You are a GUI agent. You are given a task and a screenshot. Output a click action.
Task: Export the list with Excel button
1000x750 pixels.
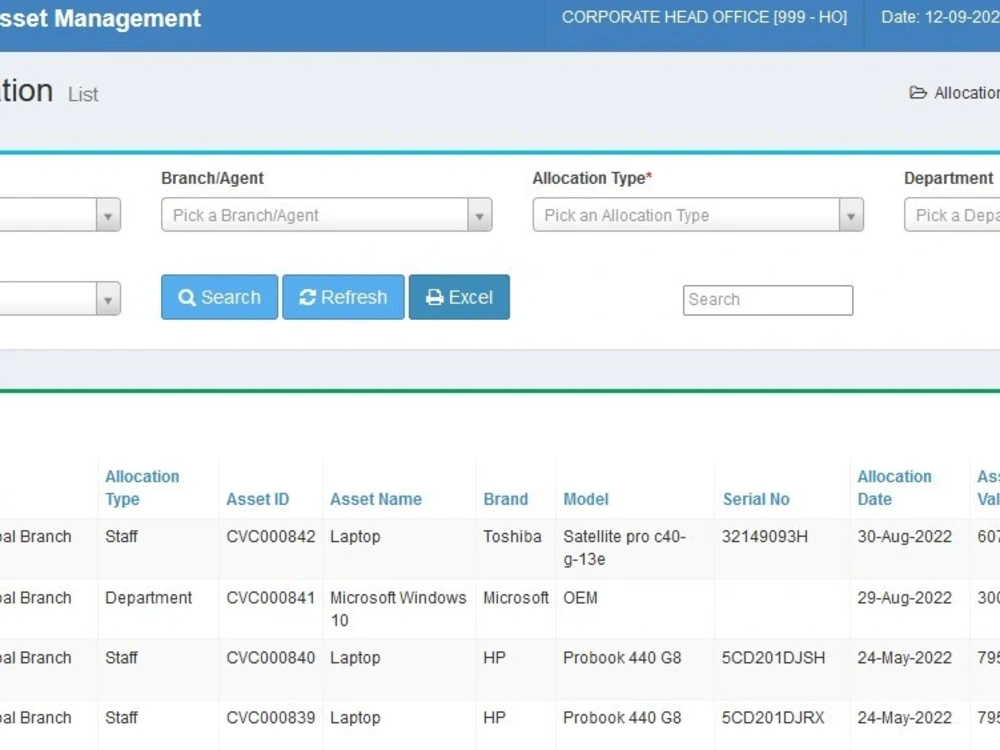point(459,297)
